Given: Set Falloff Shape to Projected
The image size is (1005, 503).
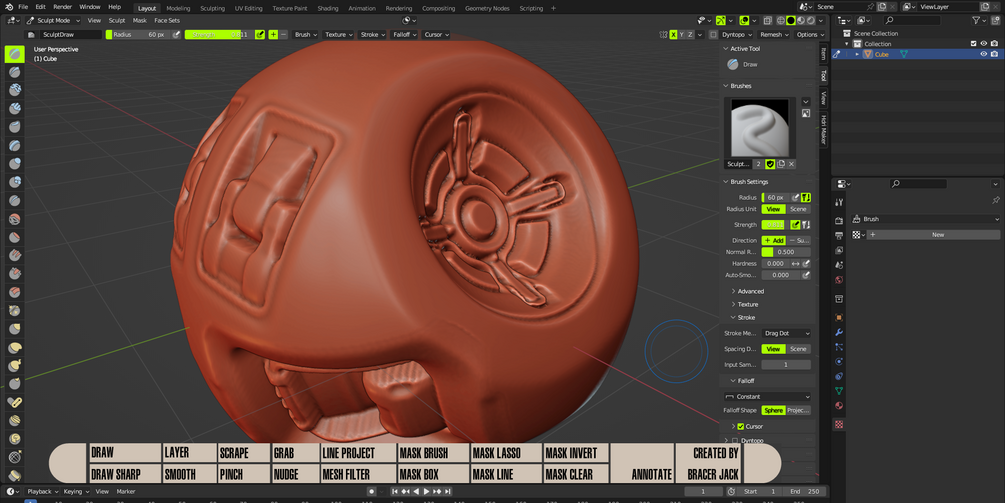Looking at the screenshot, I should (798, 410).
